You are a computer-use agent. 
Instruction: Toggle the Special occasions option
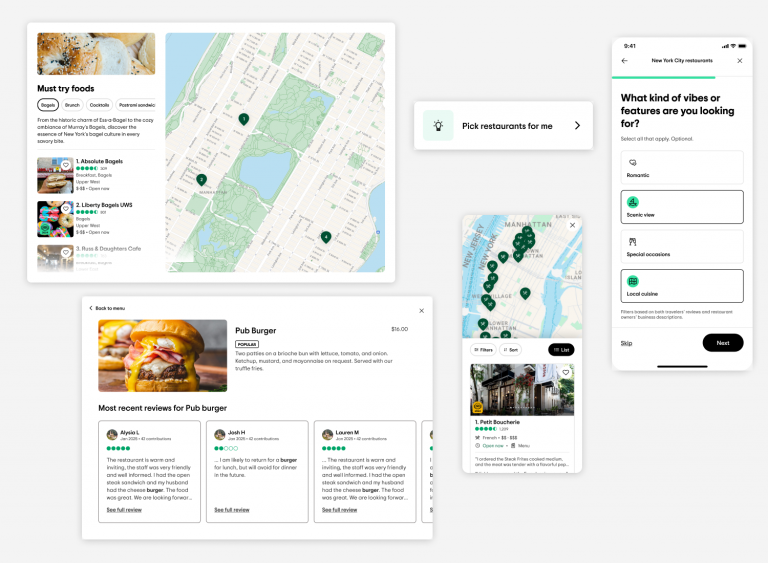[682, 246]
